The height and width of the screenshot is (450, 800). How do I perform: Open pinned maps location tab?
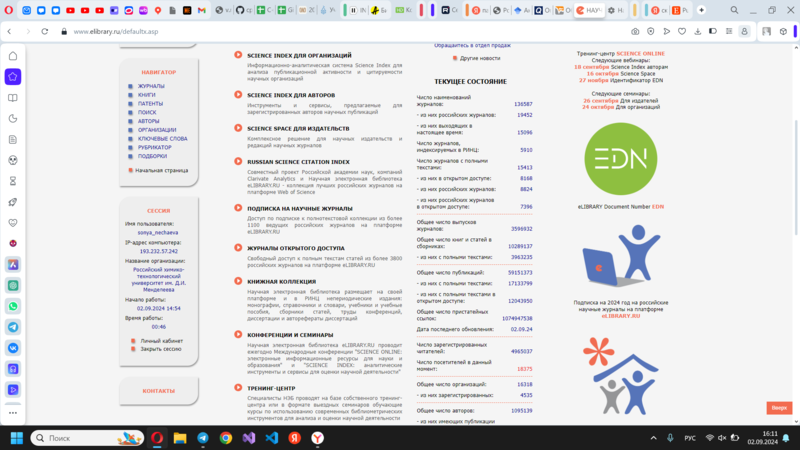(x=158, y=10)
